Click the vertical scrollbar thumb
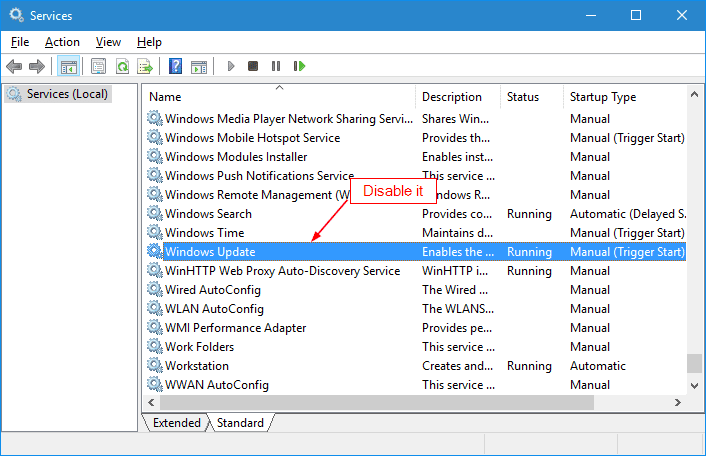Viewport: 706px width, 456px height. pos(694,364)
